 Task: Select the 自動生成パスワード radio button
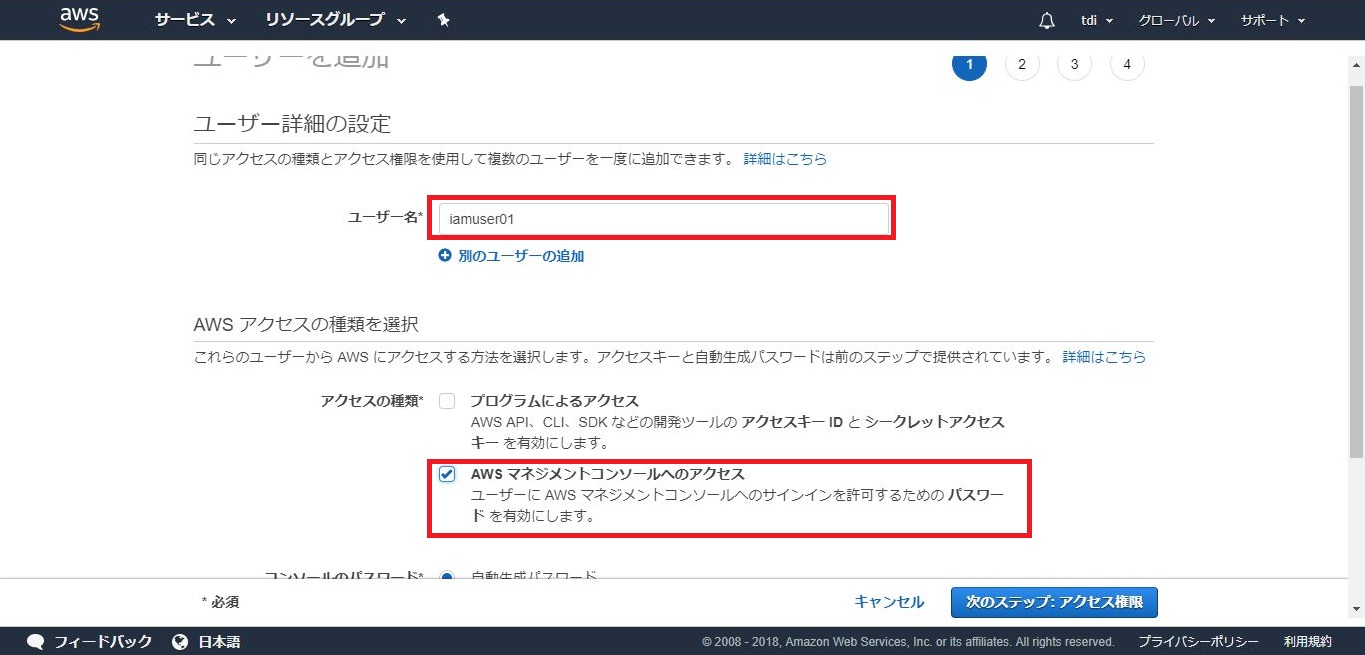tap(447, 577)
